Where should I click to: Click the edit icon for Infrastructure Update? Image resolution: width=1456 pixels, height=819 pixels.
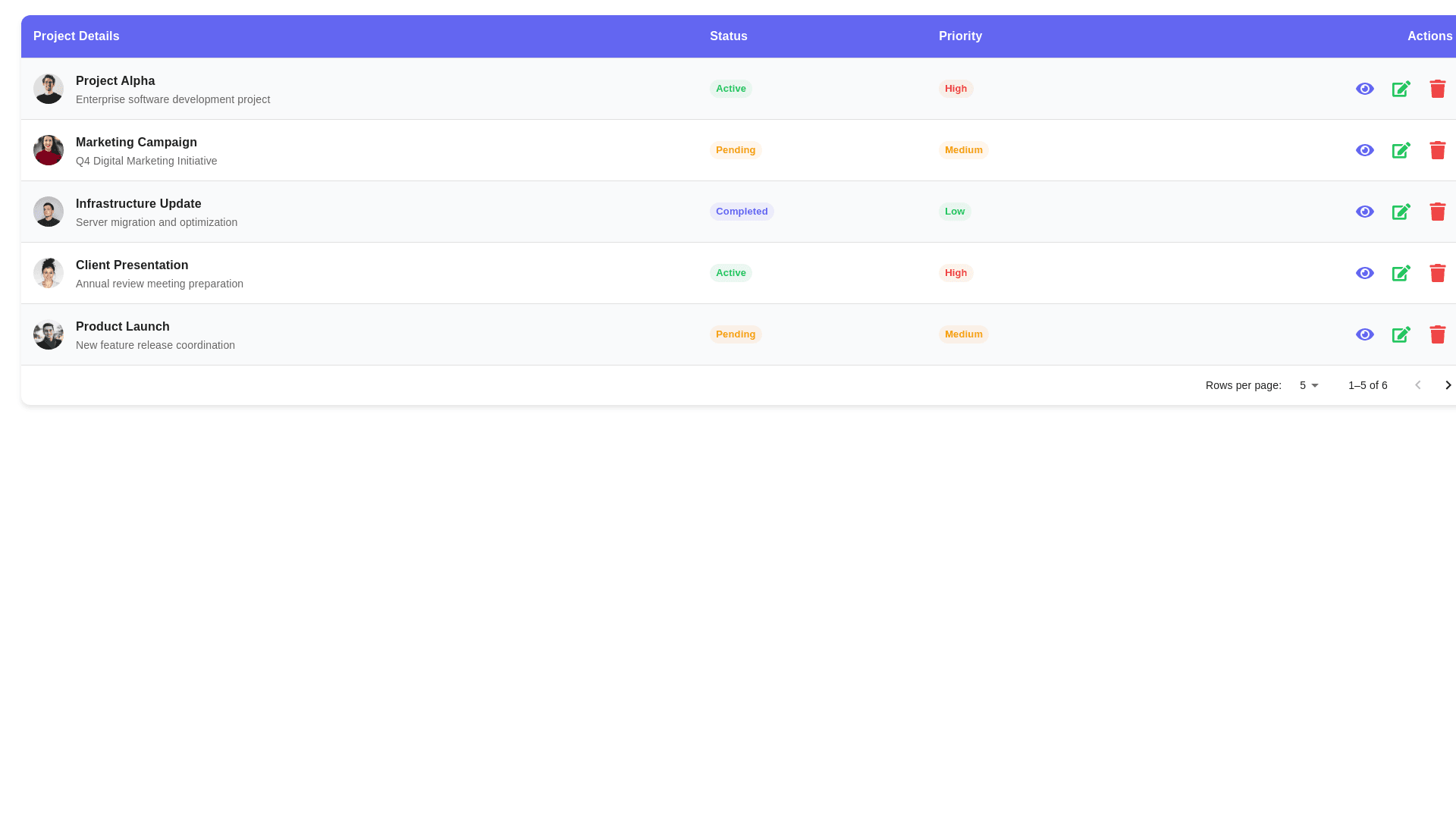[1401, 212]
